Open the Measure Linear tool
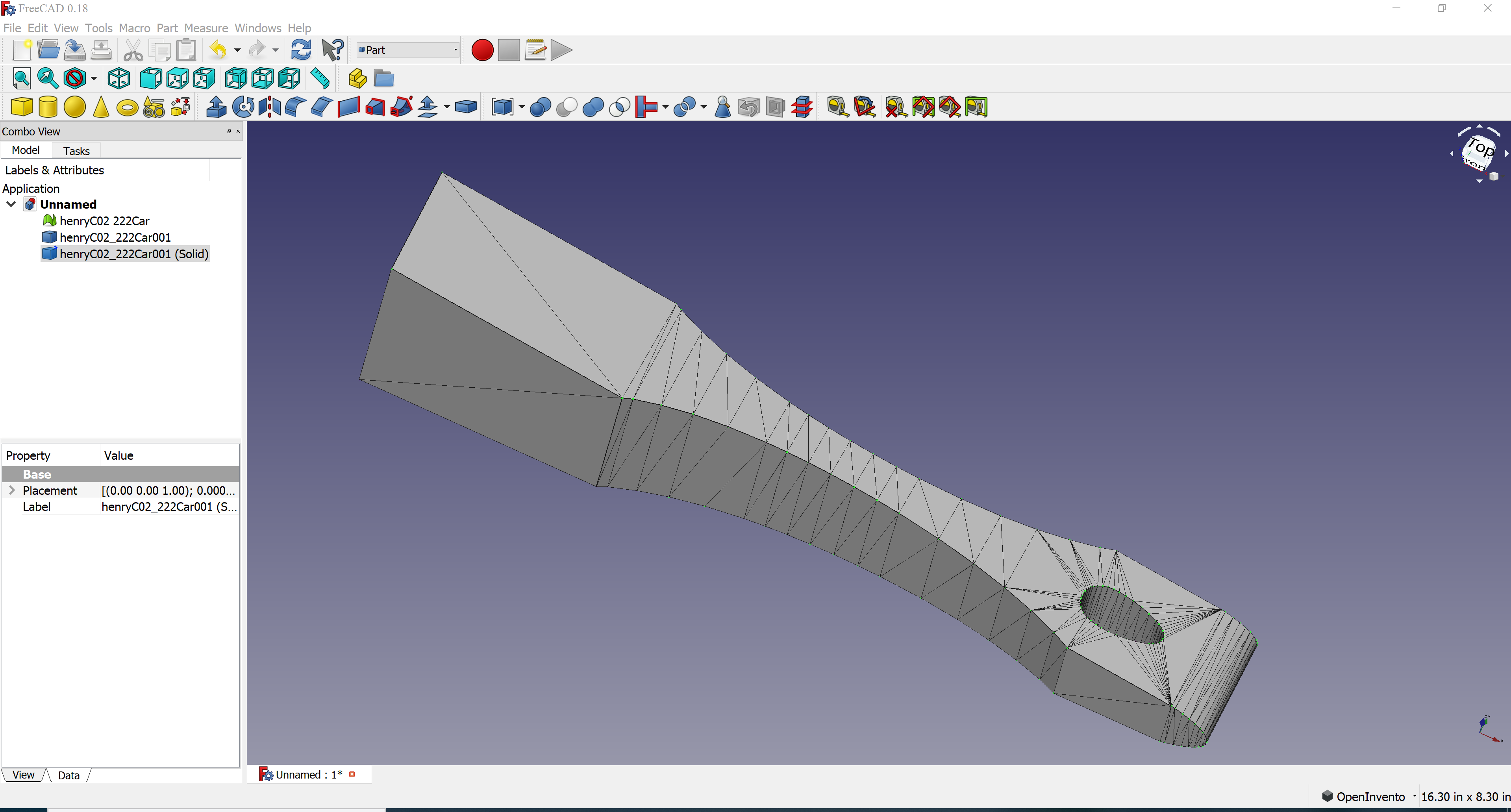The width and height of the screenshot is (1511, 812). pos(837,107)
